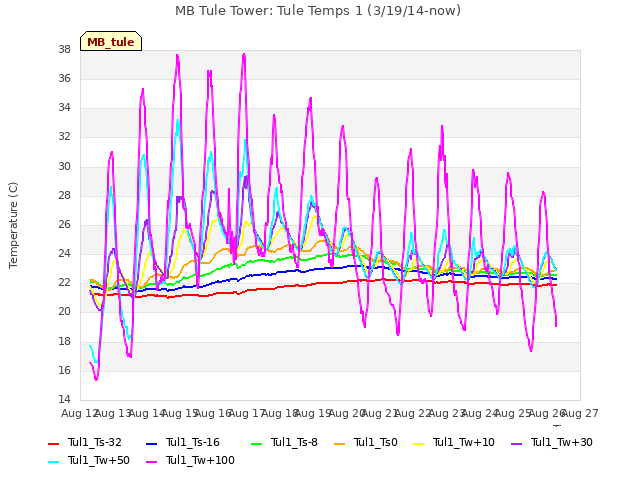Click the 24 y-axis tick label

tap(64, 253)
